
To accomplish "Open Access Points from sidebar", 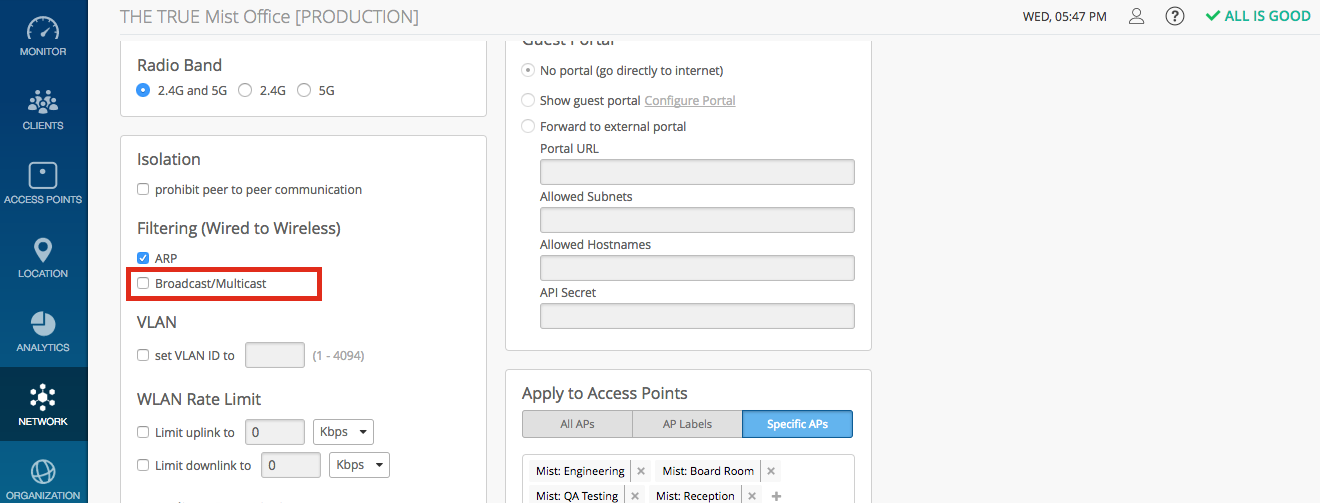I will (43, 183).
